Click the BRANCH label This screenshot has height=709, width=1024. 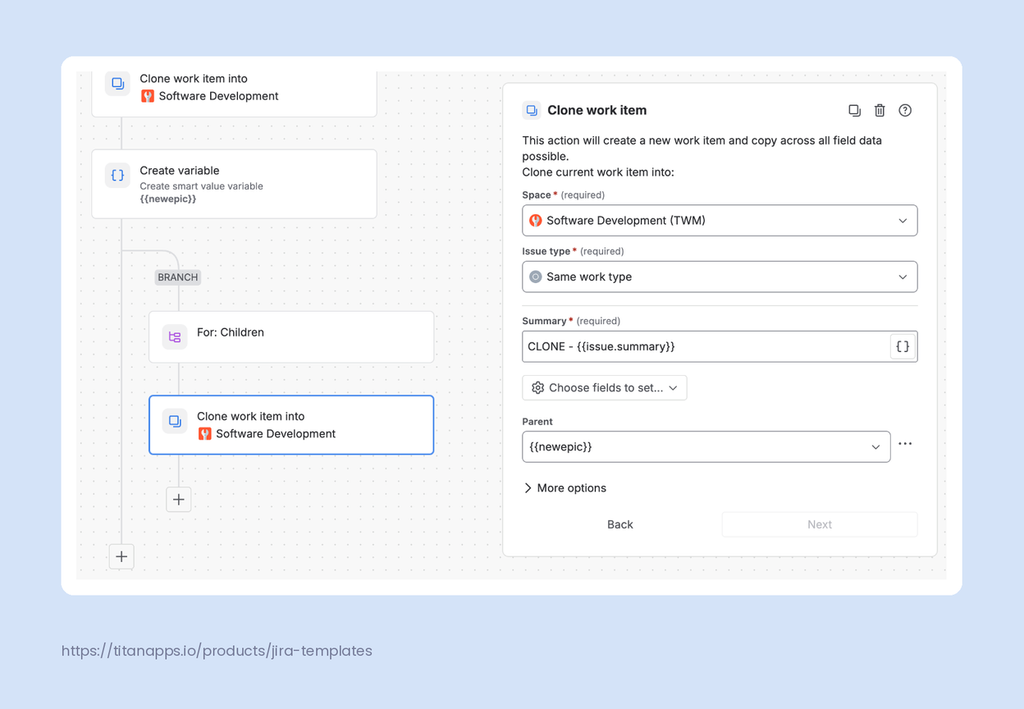click(178, 277)
